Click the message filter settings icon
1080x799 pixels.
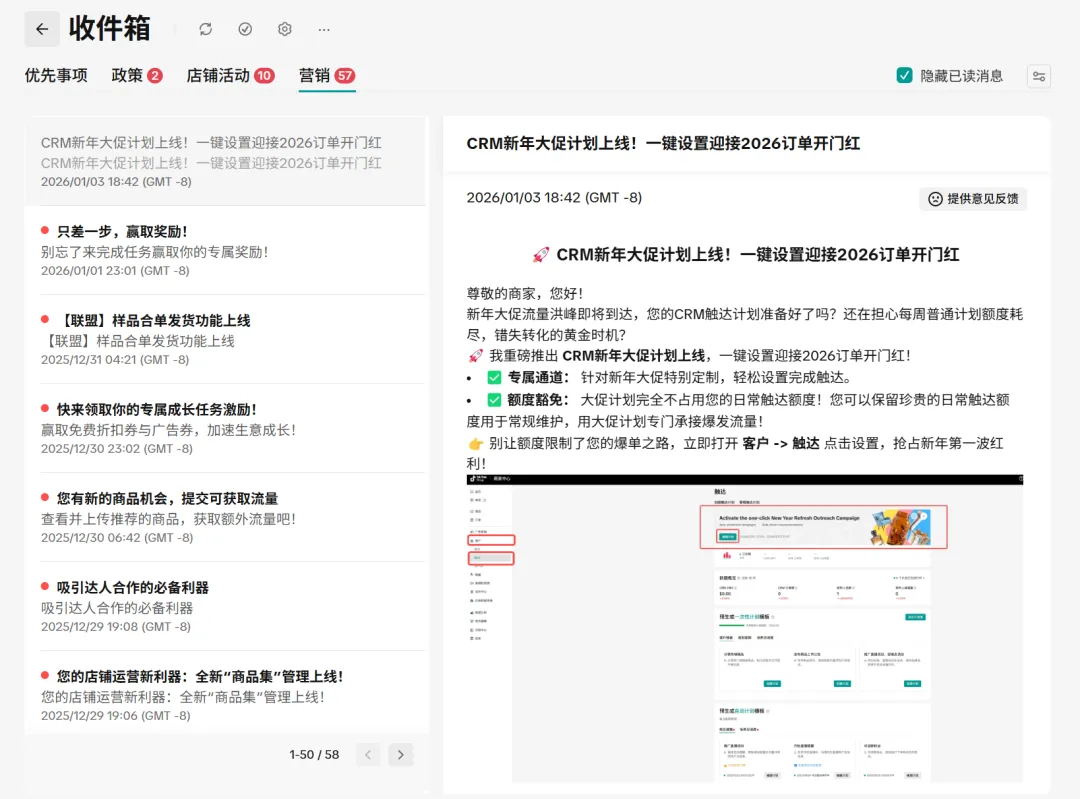click(x=1039, y=76)
